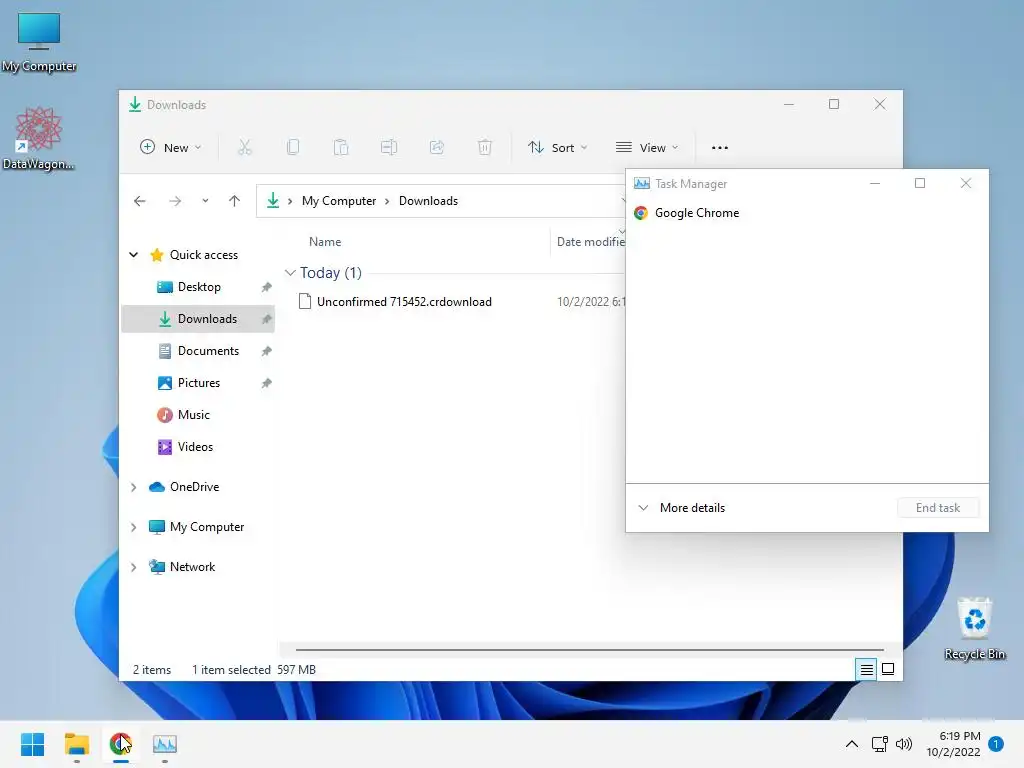
Task: Click the Cut scissors icon in Downloads toolbar
Action: pyautogui.click(x=244, y=148)
